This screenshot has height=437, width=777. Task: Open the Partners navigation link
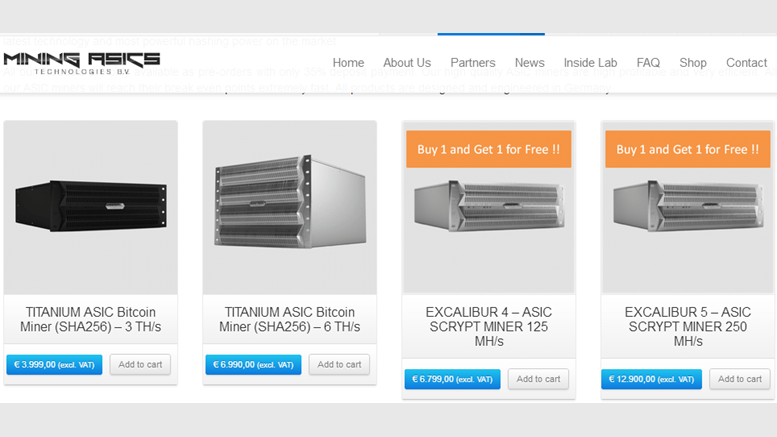coord(473,63)
